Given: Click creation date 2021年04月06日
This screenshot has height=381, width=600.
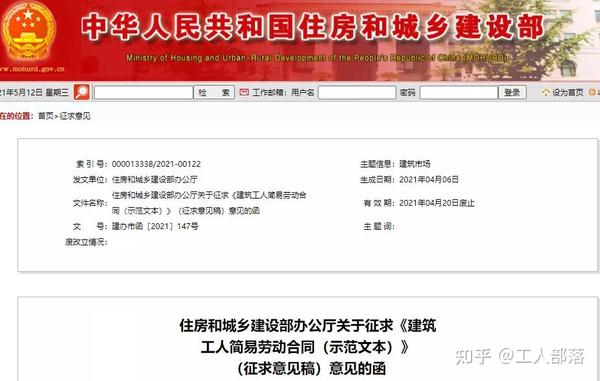Looking at the screenshot, I should click(429, 179).
